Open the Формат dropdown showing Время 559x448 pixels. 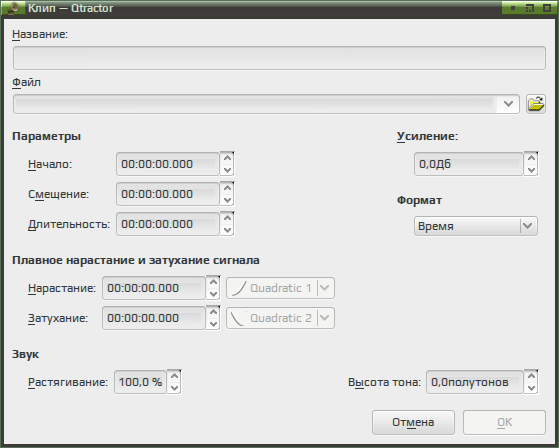pyautogui.click(x=476, y=226)
